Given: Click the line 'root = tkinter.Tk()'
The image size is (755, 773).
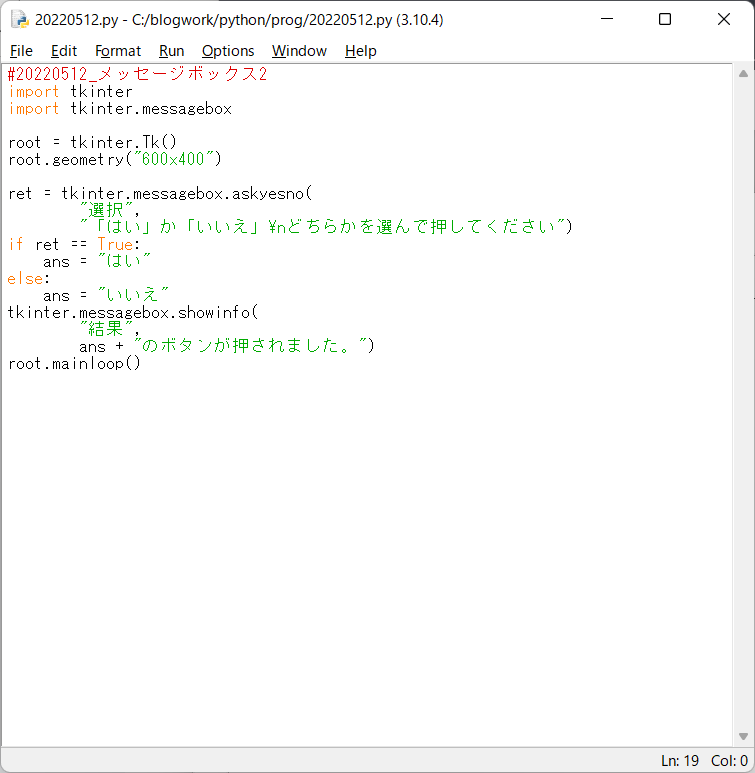Looking at the screenshot, I should (x=92, y=142).
